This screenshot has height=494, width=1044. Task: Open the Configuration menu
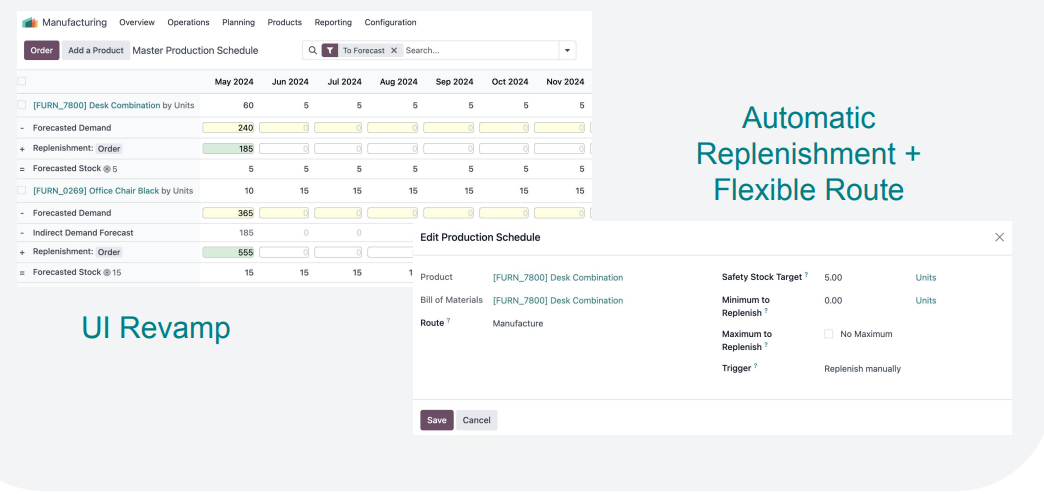(x=390, y=23)
